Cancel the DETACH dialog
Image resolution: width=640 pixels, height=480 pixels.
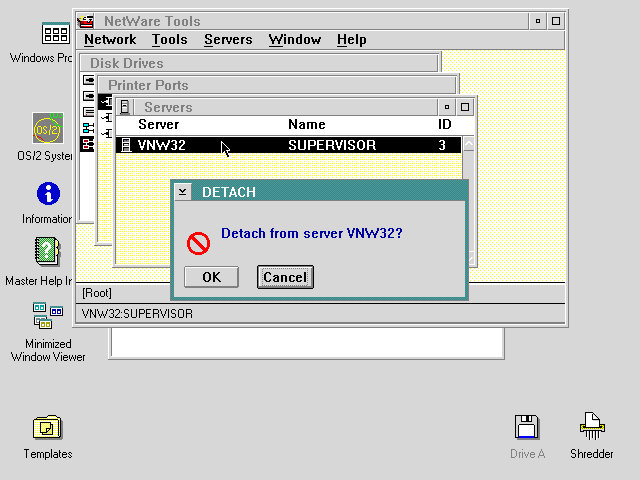pyautogui.click(x=285, y=277)
